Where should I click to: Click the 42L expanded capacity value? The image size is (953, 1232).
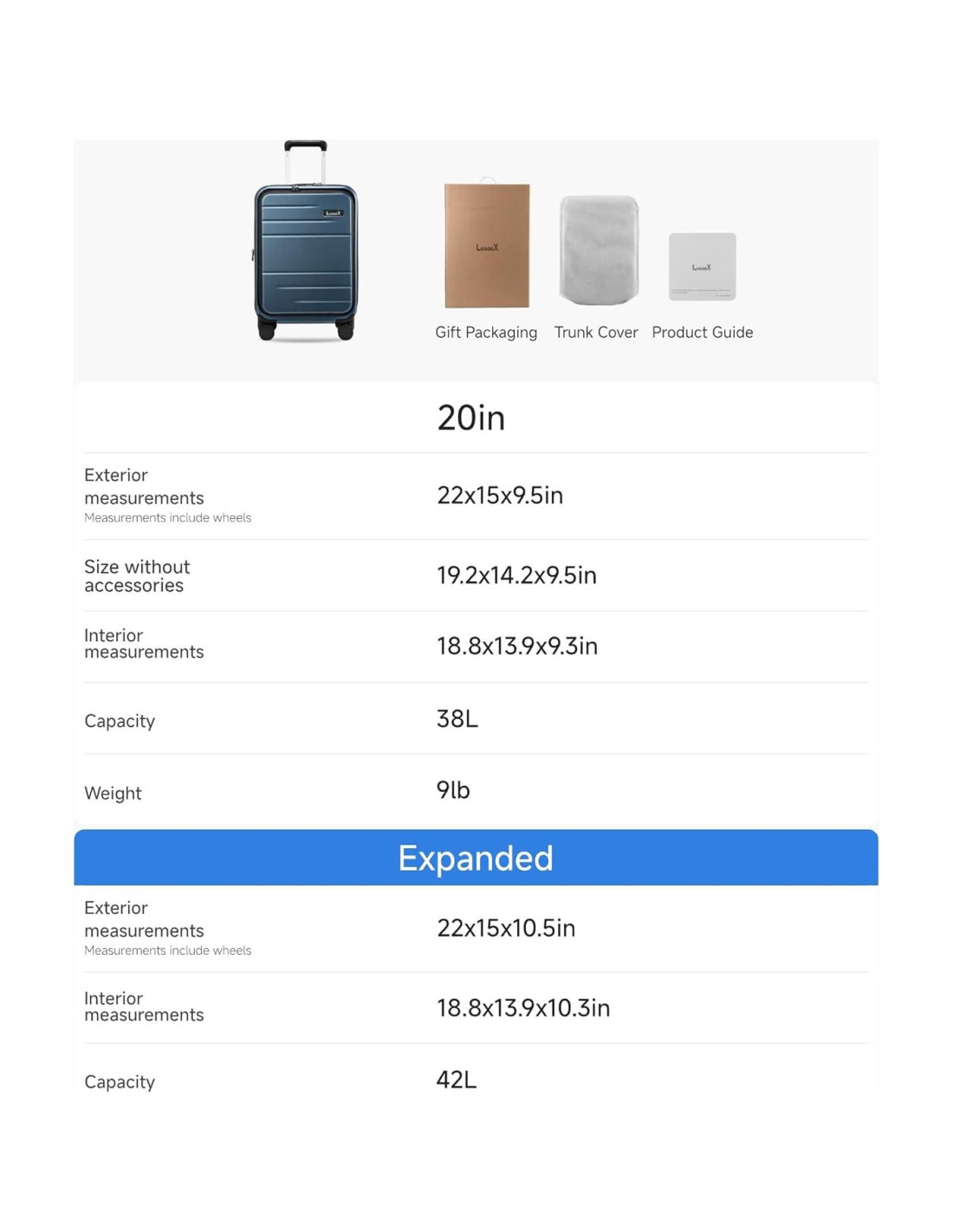457,1080
